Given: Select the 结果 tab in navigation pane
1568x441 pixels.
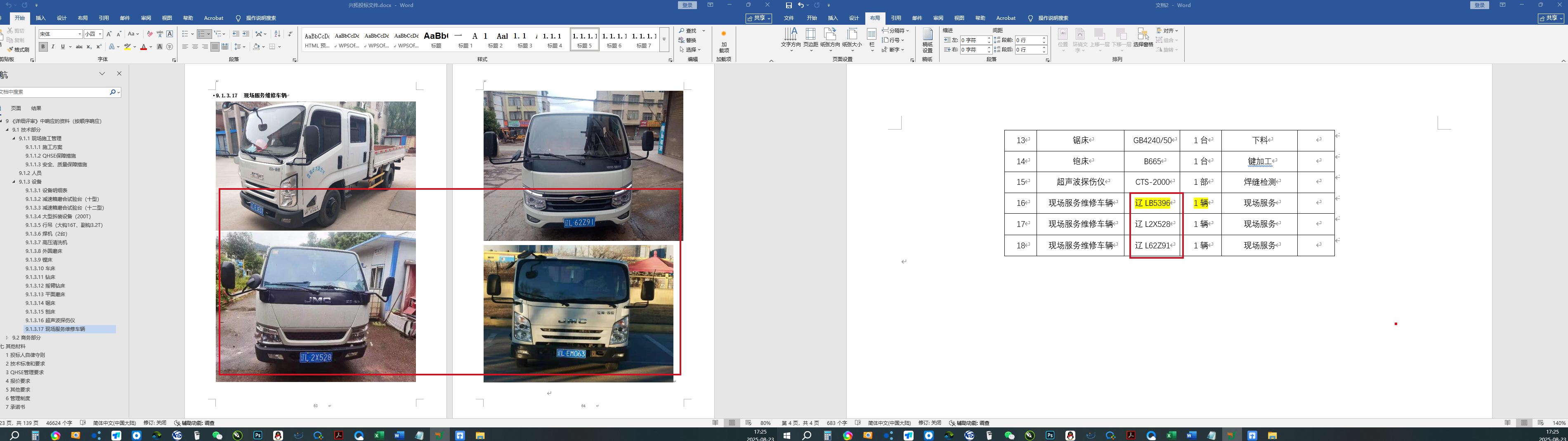Looking at the screenshot, I should coord(37,108).
